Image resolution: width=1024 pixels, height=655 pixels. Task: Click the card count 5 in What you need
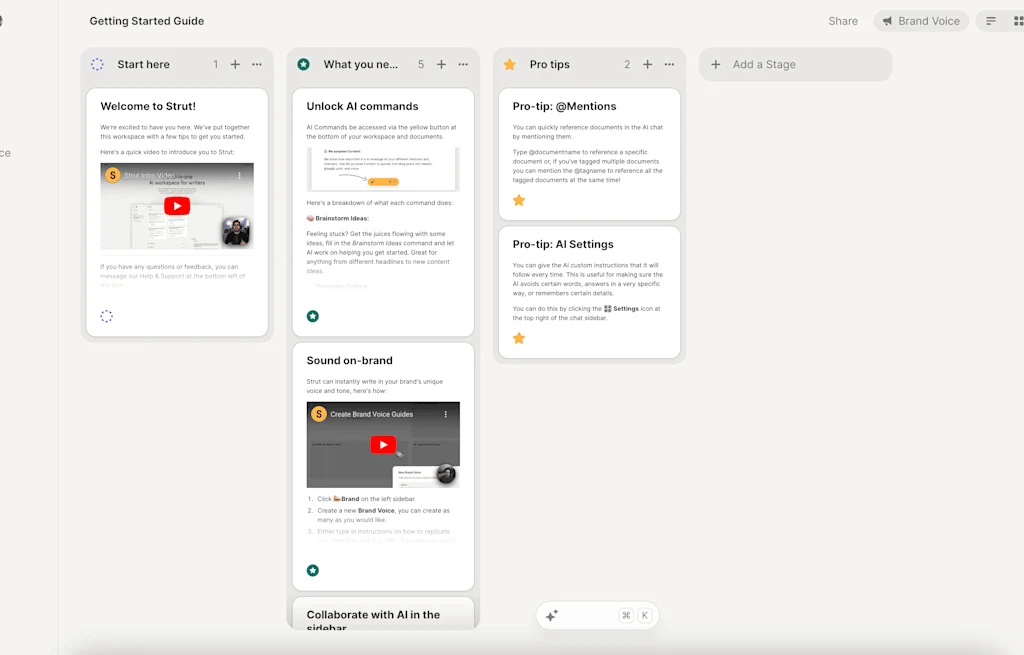(421, 64)
